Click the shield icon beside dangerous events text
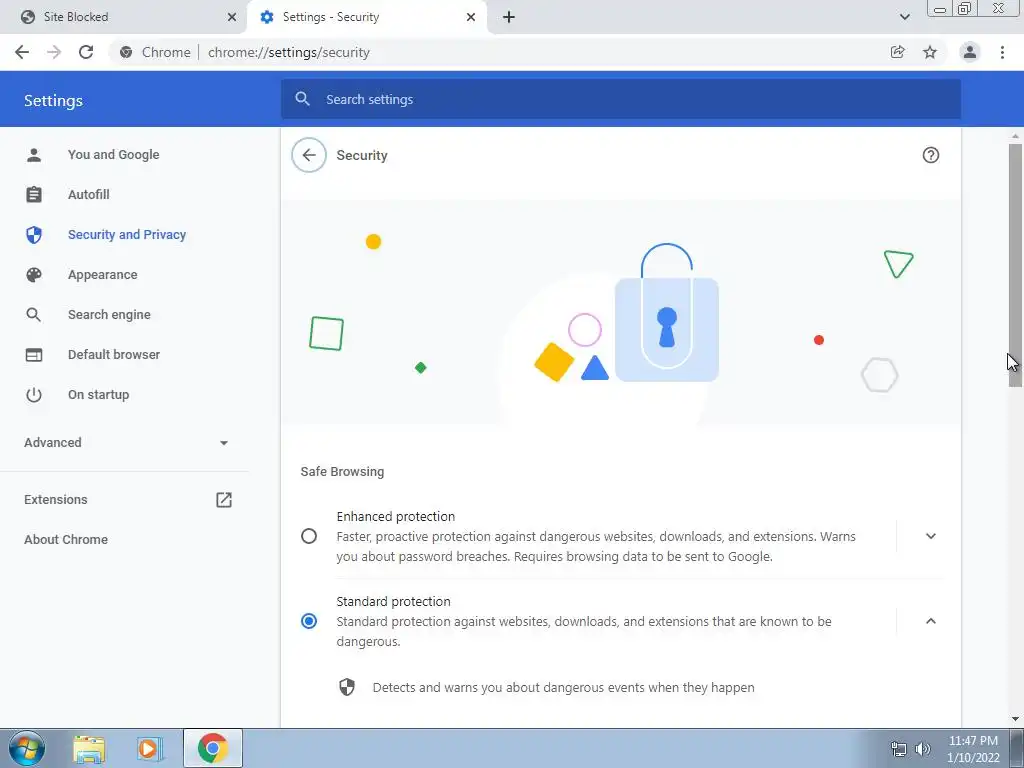This screenshot has width=1024, height=768. tap(347, 687)
